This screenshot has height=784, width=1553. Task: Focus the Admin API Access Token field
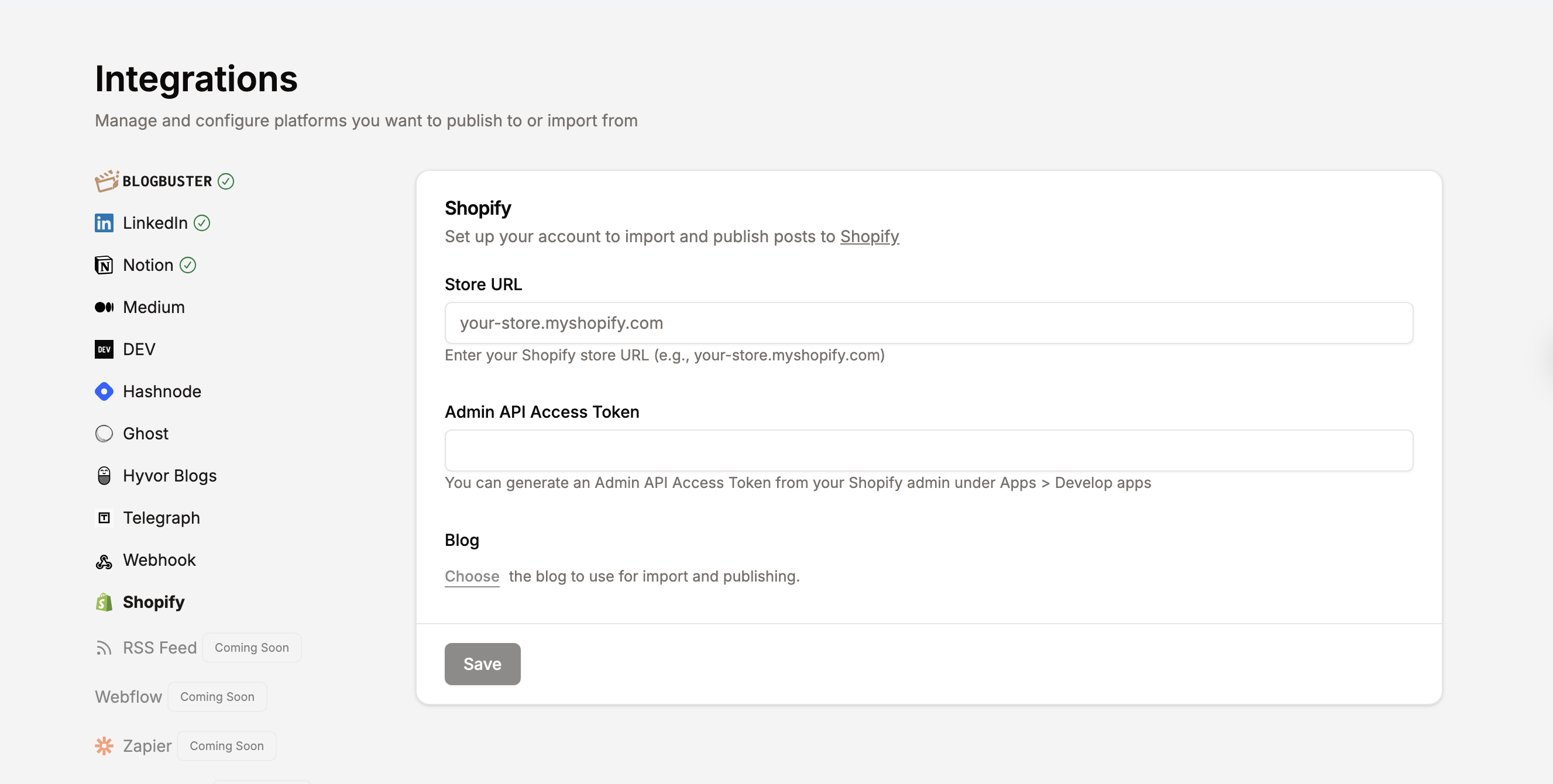929,450
